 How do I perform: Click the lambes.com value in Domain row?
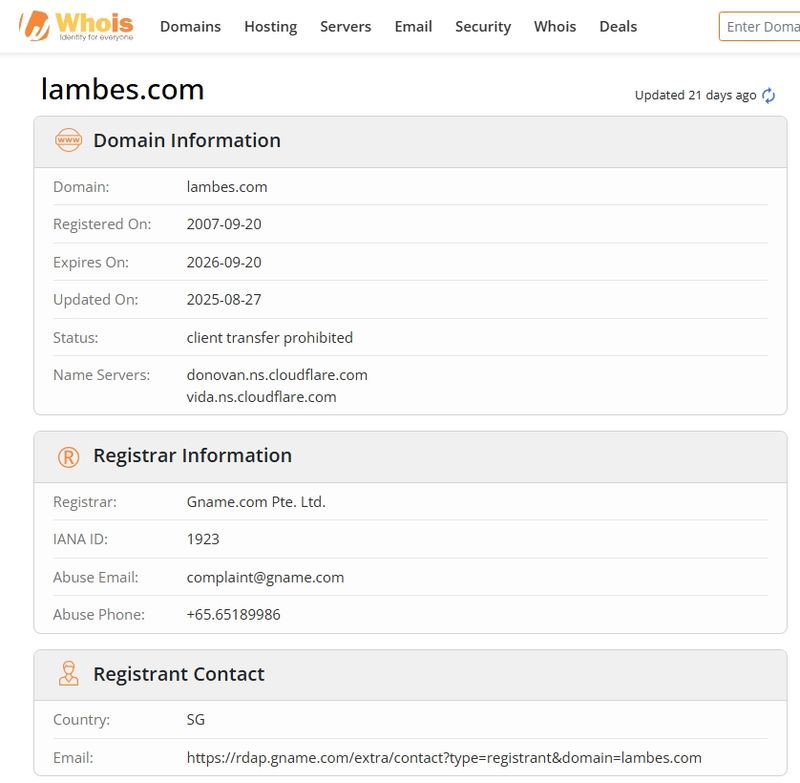227,187
